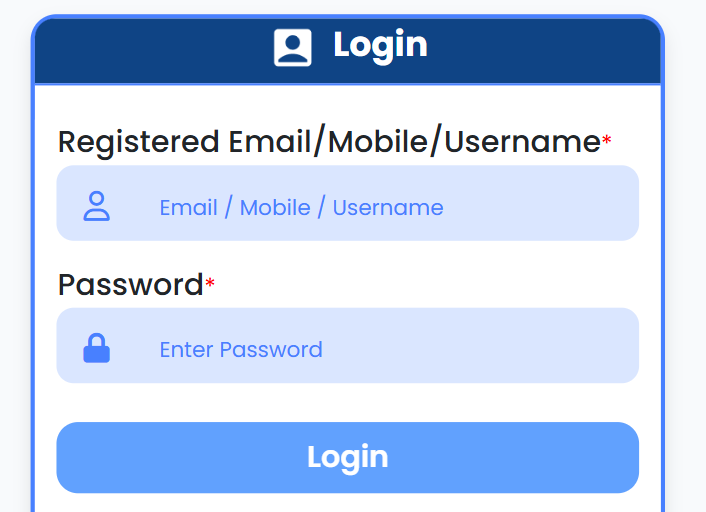This screenshot has width=706, height=512.
Task: Click the word "Registered" in the label
Action: 139,142
